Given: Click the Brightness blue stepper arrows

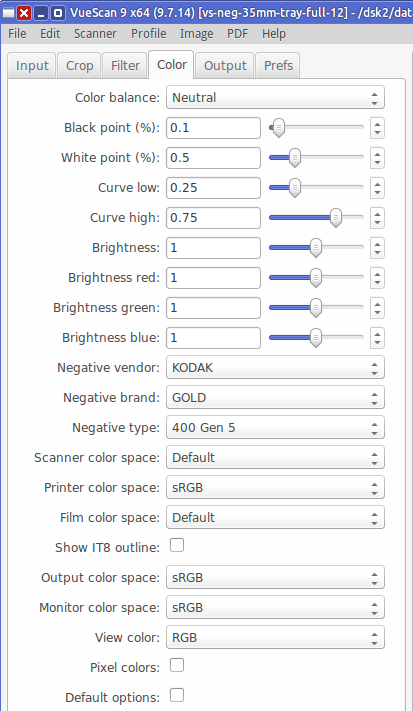Looking at the screenshot, I should click(377, 337).
